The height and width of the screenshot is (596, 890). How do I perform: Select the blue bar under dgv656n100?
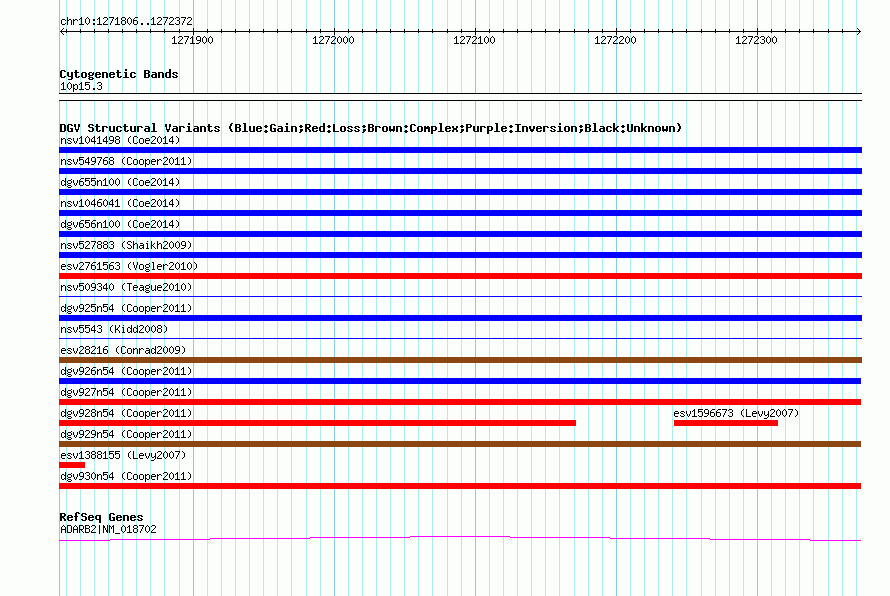(x=460, y=234)
